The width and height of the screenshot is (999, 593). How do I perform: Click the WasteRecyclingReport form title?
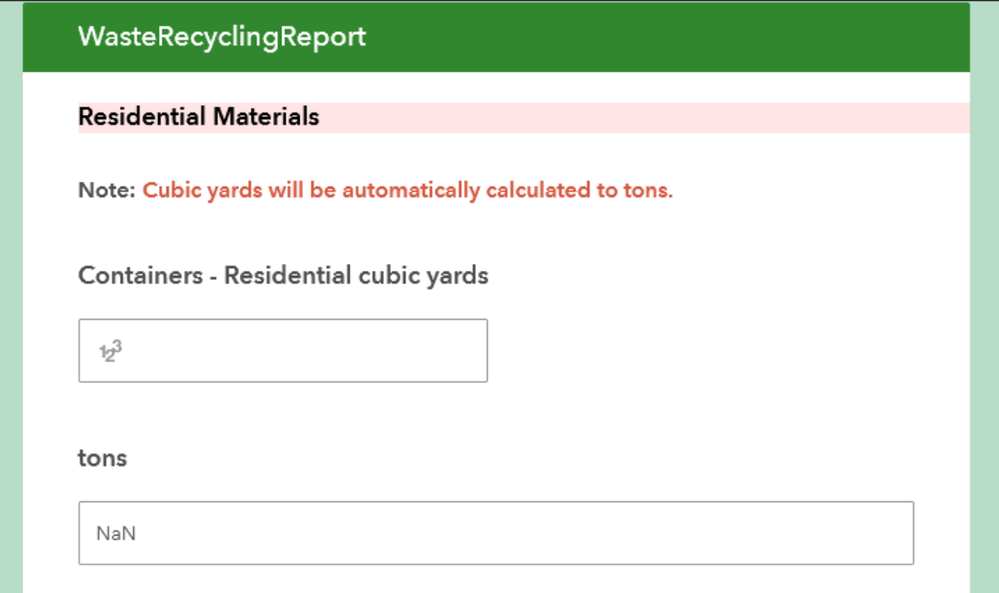click(x=222, y=37)
